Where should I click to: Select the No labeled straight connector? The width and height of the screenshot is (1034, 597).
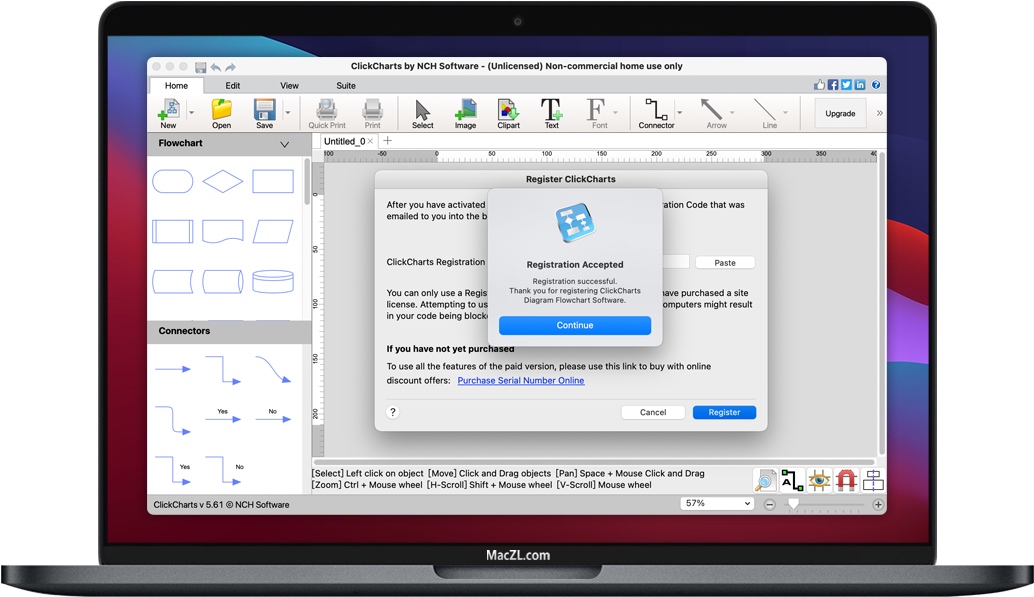pyautogui.click(x=273, y=416)
